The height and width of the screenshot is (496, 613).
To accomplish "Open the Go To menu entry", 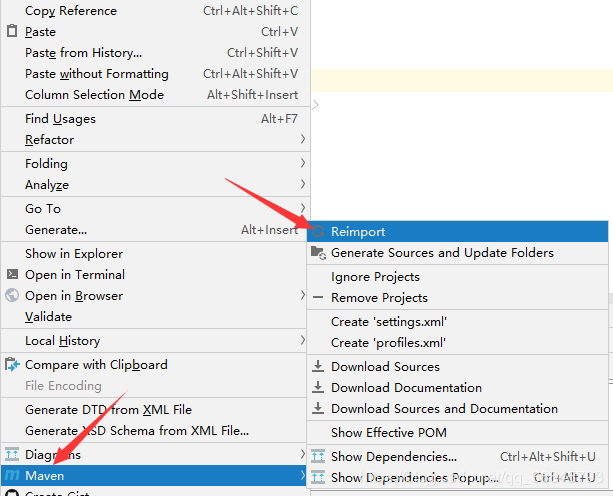I will [x=155, y=209].
